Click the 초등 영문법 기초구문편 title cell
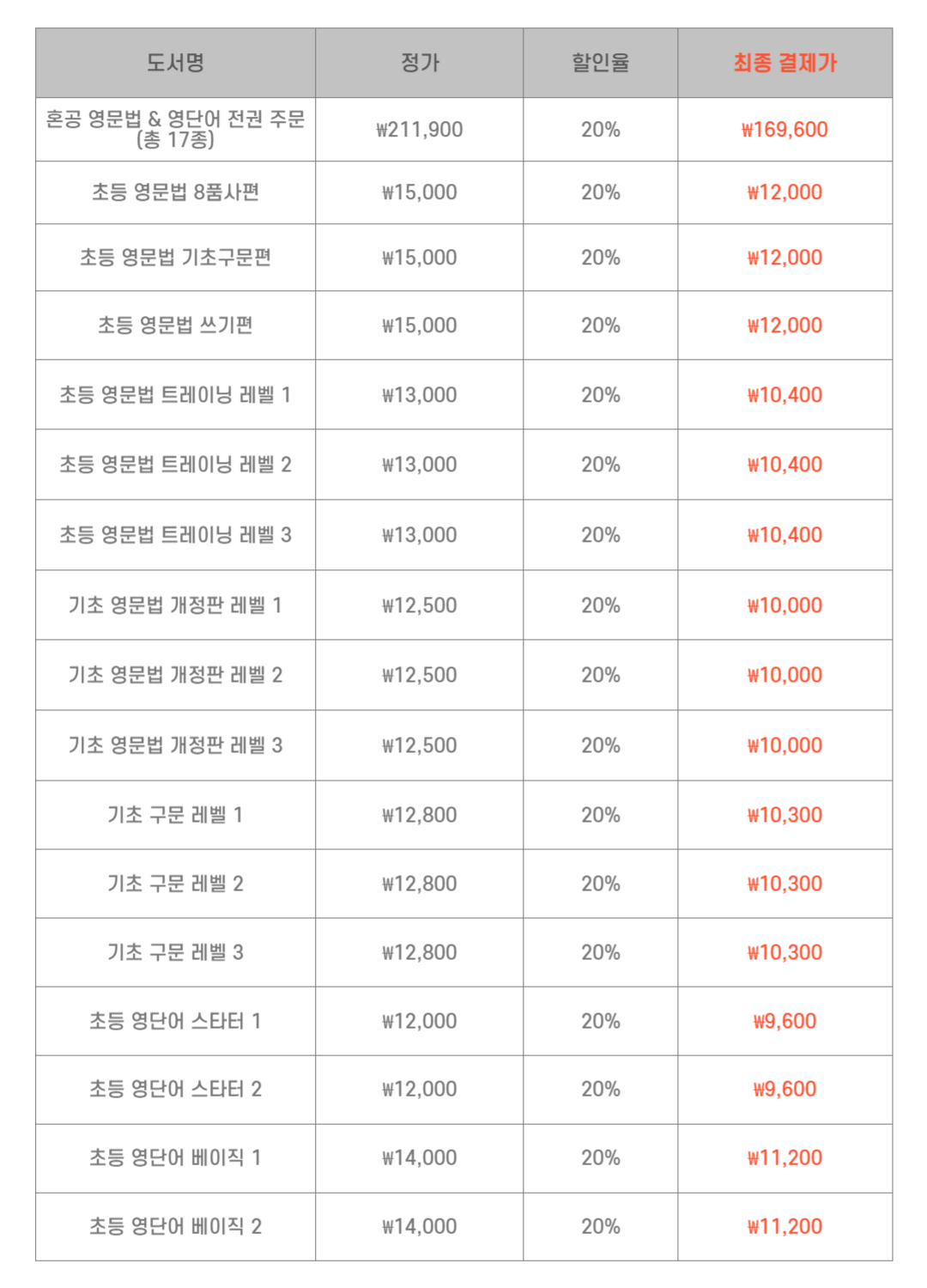The height and width of the screenshot is (1288, 927). pos(175,258)
